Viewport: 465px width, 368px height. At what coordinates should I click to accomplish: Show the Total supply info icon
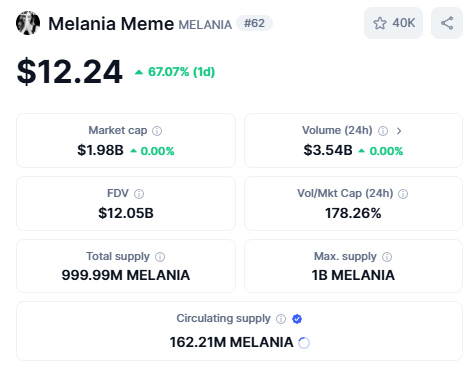click(160, 257)
